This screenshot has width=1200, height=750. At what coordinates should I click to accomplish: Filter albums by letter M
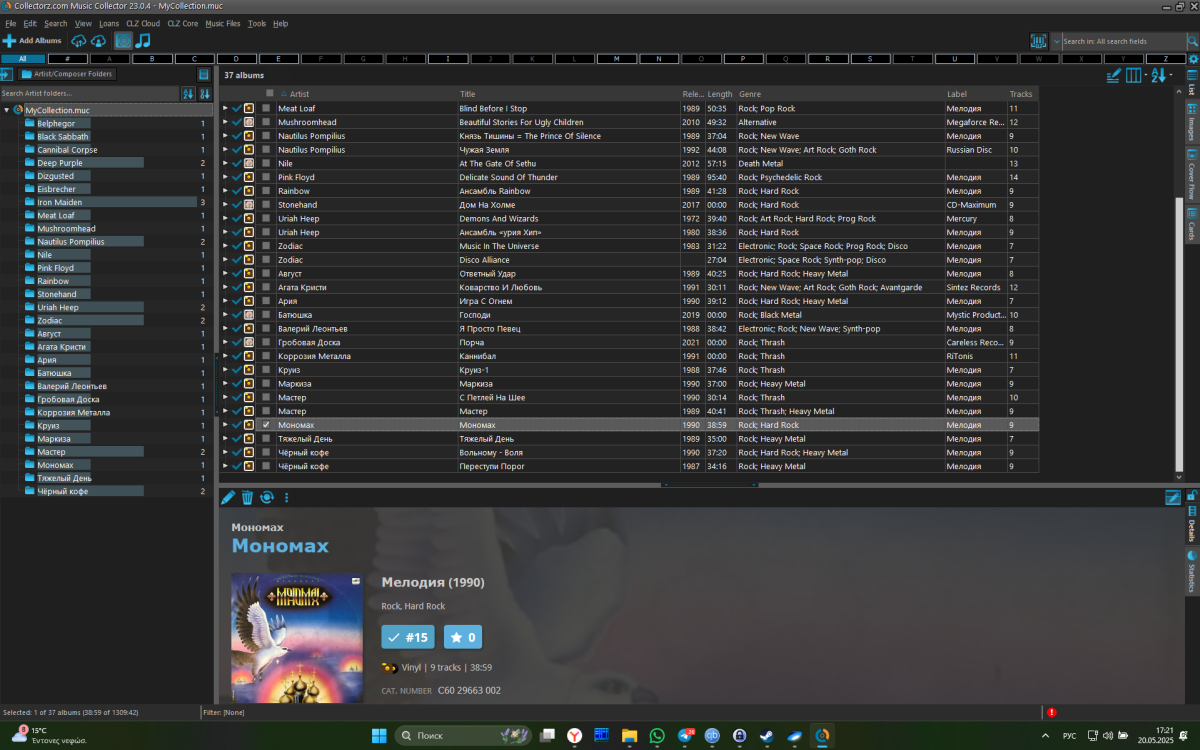617,59
